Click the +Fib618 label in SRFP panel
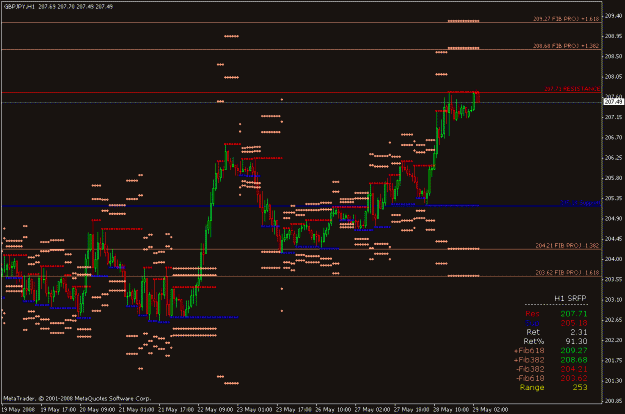The width and height of the screenshot is (625, 414). pos(529,351)
